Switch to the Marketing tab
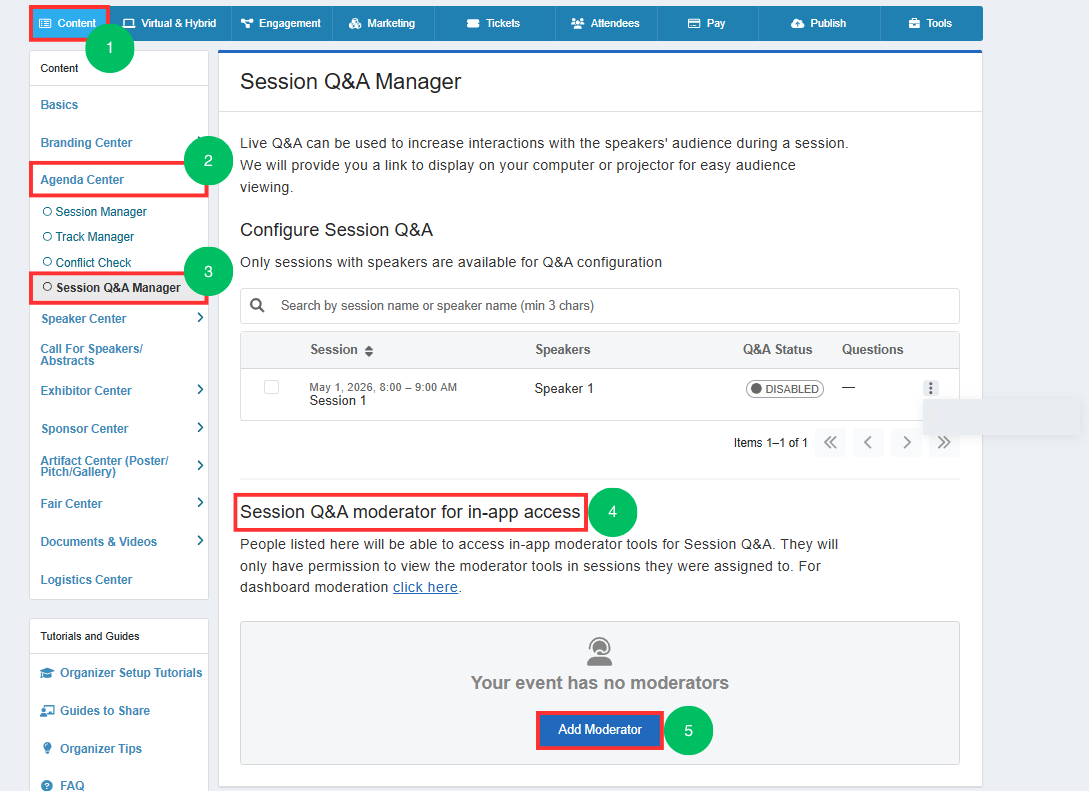The image size is (1089, 791). click(x=382, y=24)
